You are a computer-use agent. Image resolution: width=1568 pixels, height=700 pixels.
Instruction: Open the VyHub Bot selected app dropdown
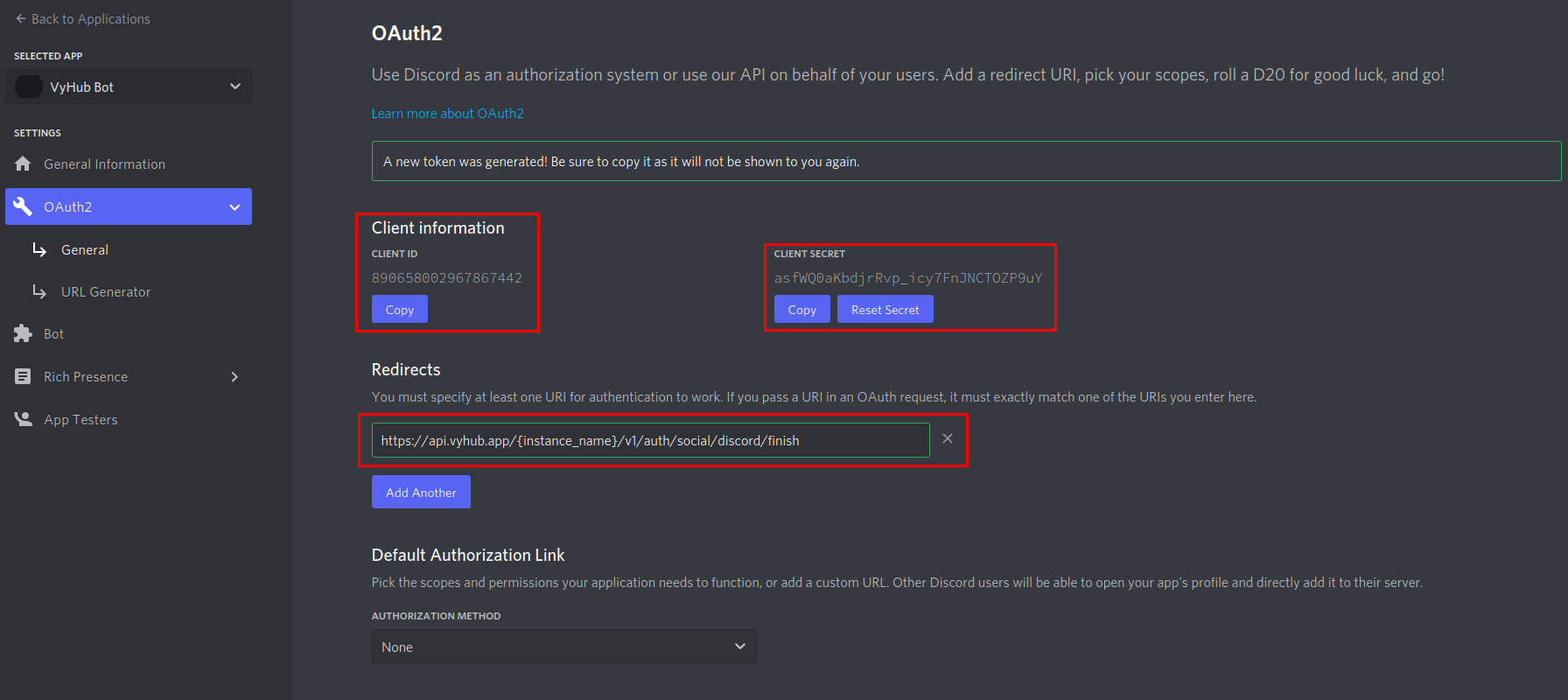(129, 87)
